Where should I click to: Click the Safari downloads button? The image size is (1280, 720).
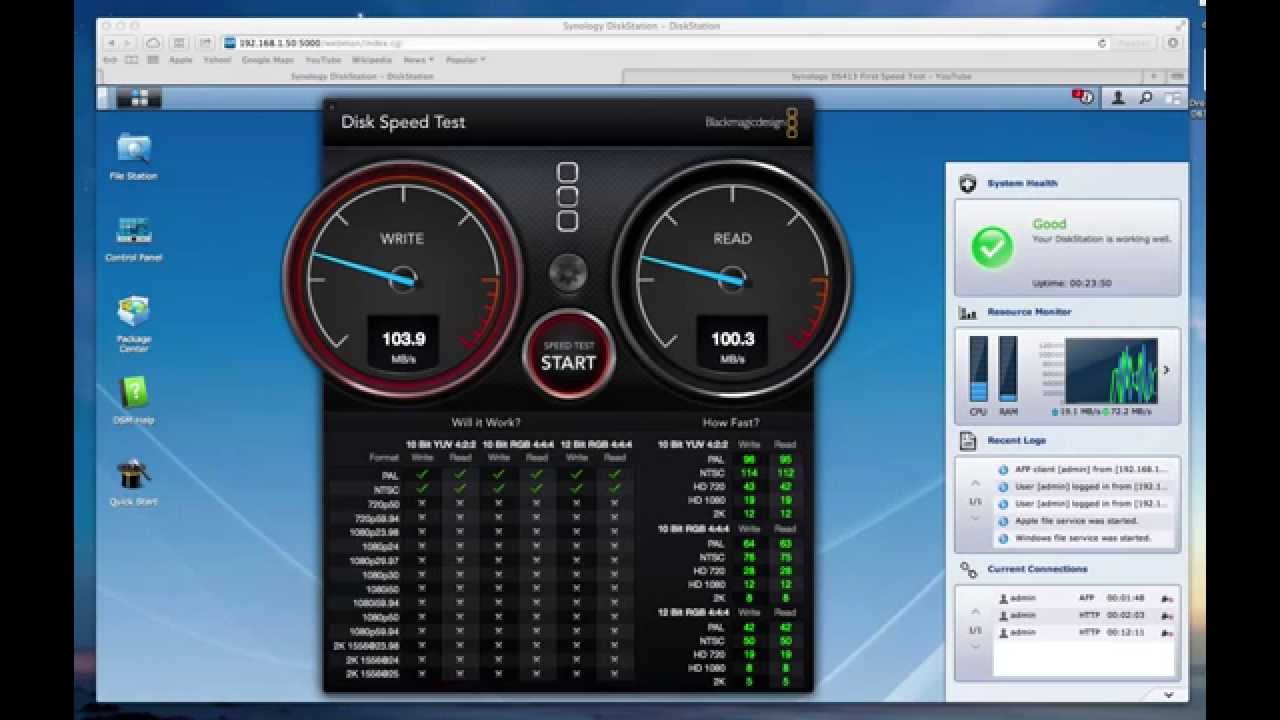coord(1173,43)
